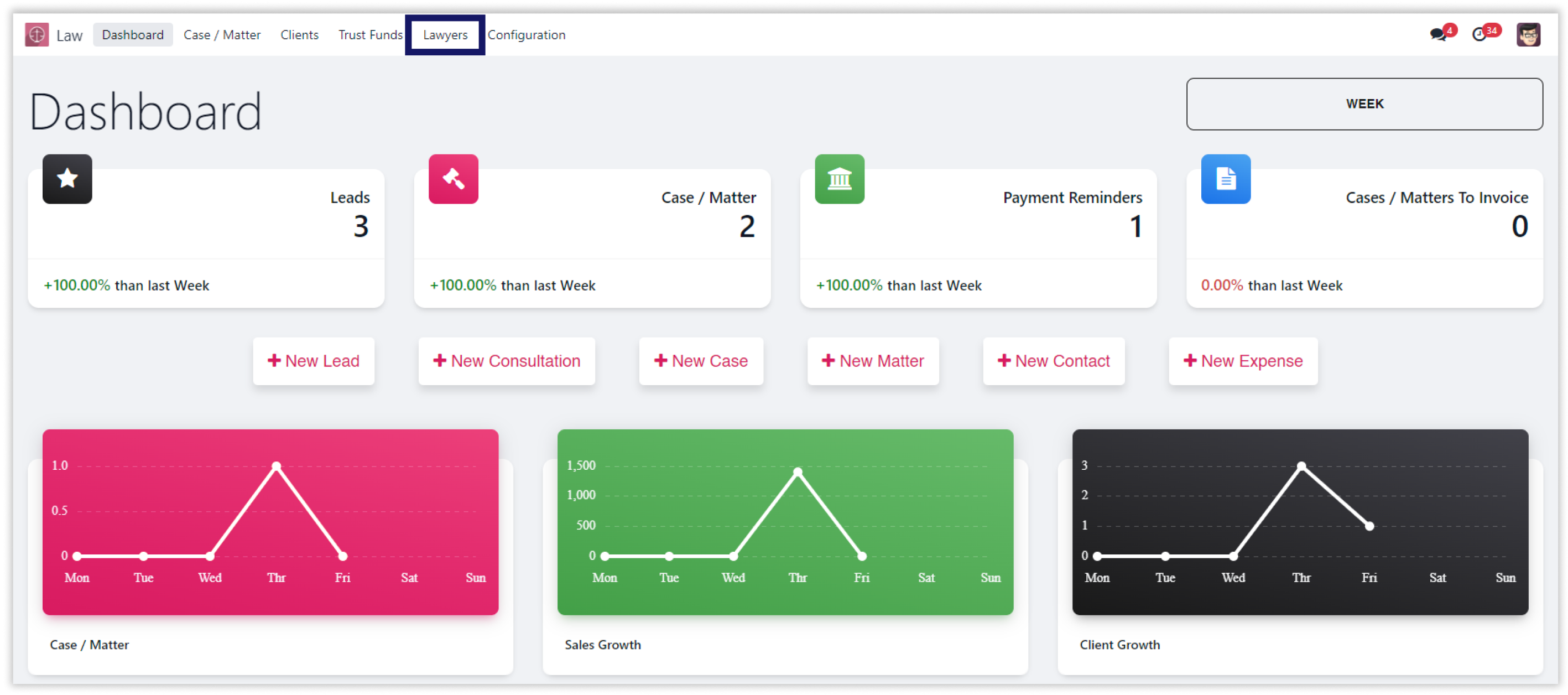
Task: Click the Cases to Invoice document icon
Action: click(x=1225, y=179)
